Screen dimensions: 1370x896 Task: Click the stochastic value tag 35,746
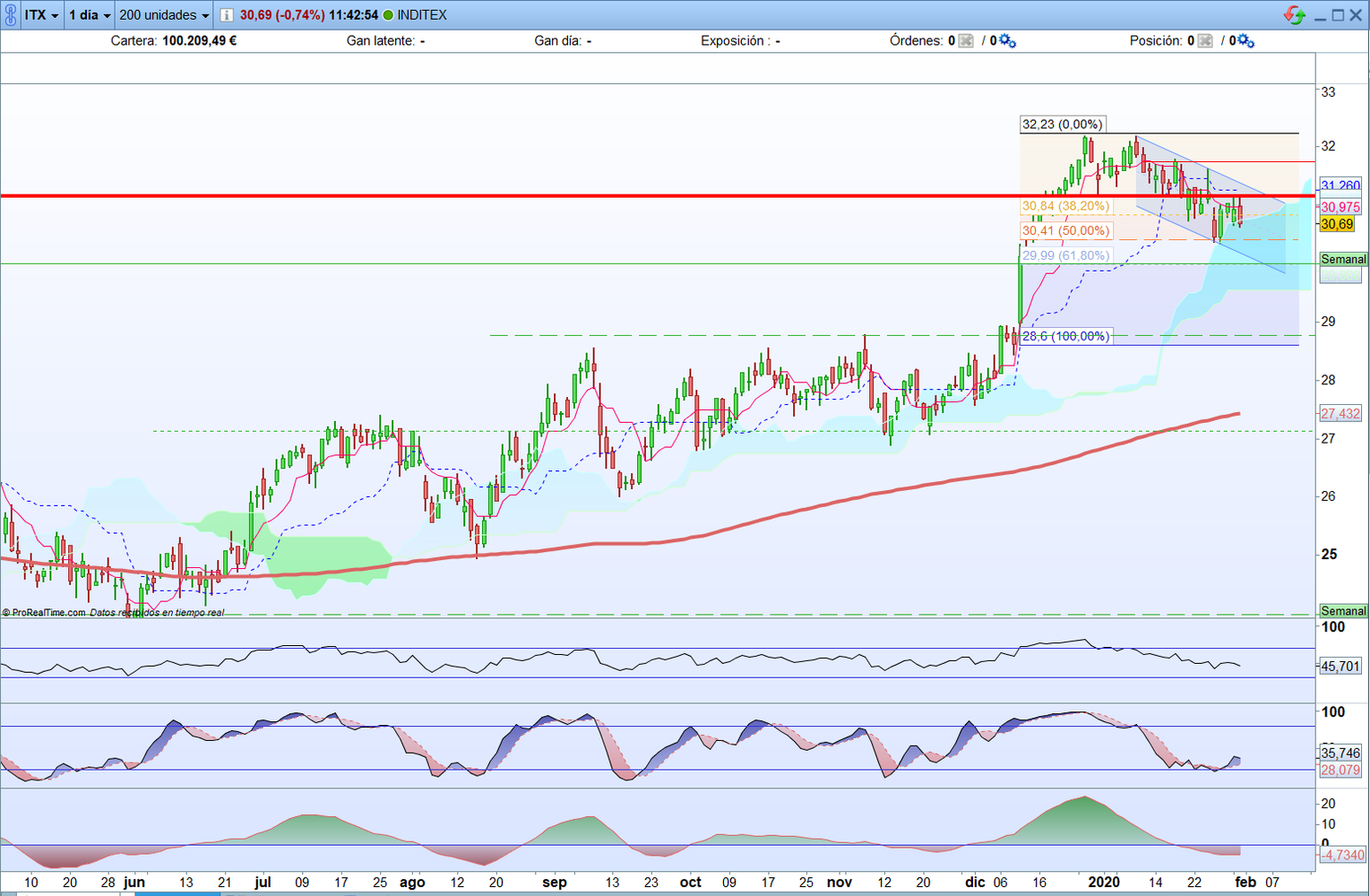pyautogui.click(x=1340, y=754)
